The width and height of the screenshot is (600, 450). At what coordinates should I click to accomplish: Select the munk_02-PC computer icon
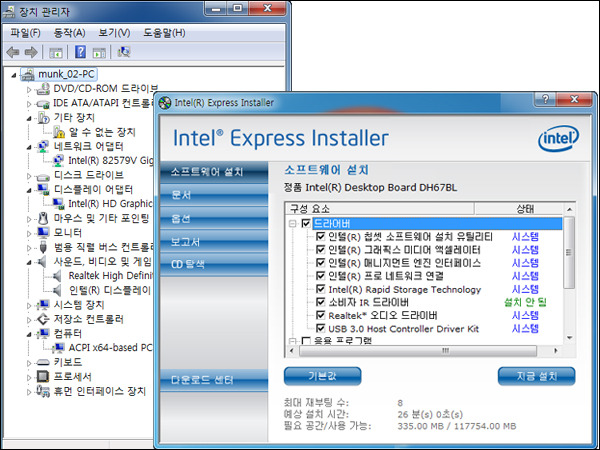[x=28, y=75]
